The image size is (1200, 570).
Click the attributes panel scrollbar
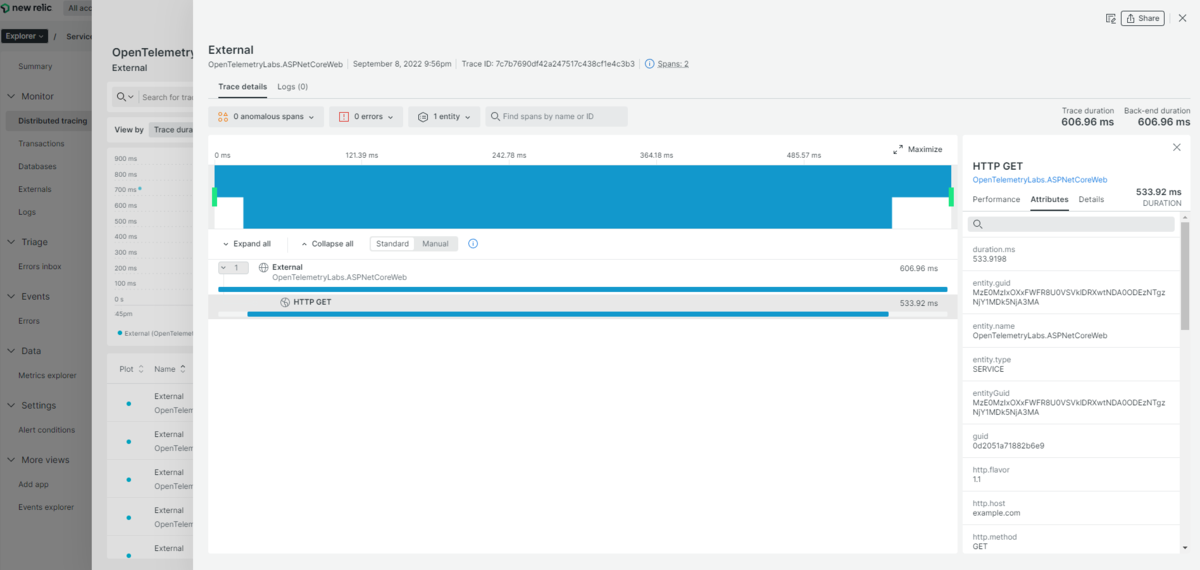1185,277
